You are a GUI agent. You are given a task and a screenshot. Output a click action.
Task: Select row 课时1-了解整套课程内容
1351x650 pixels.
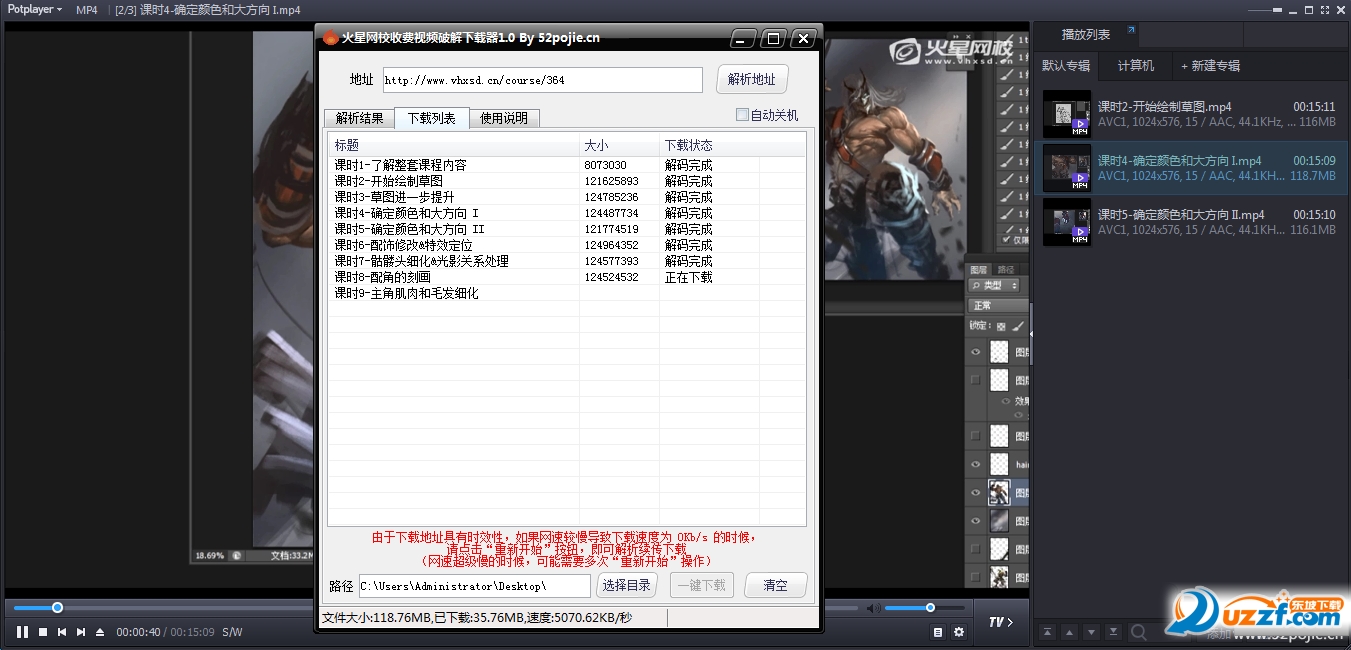(x=566, y=165)
